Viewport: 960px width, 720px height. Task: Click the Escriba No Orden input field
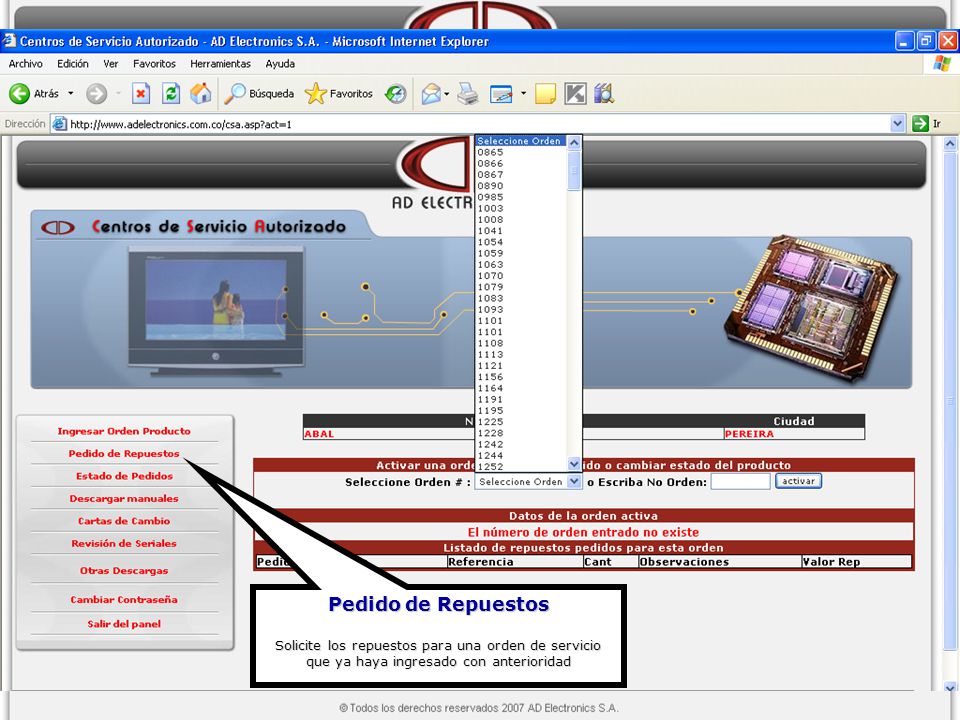click(740, 482)
